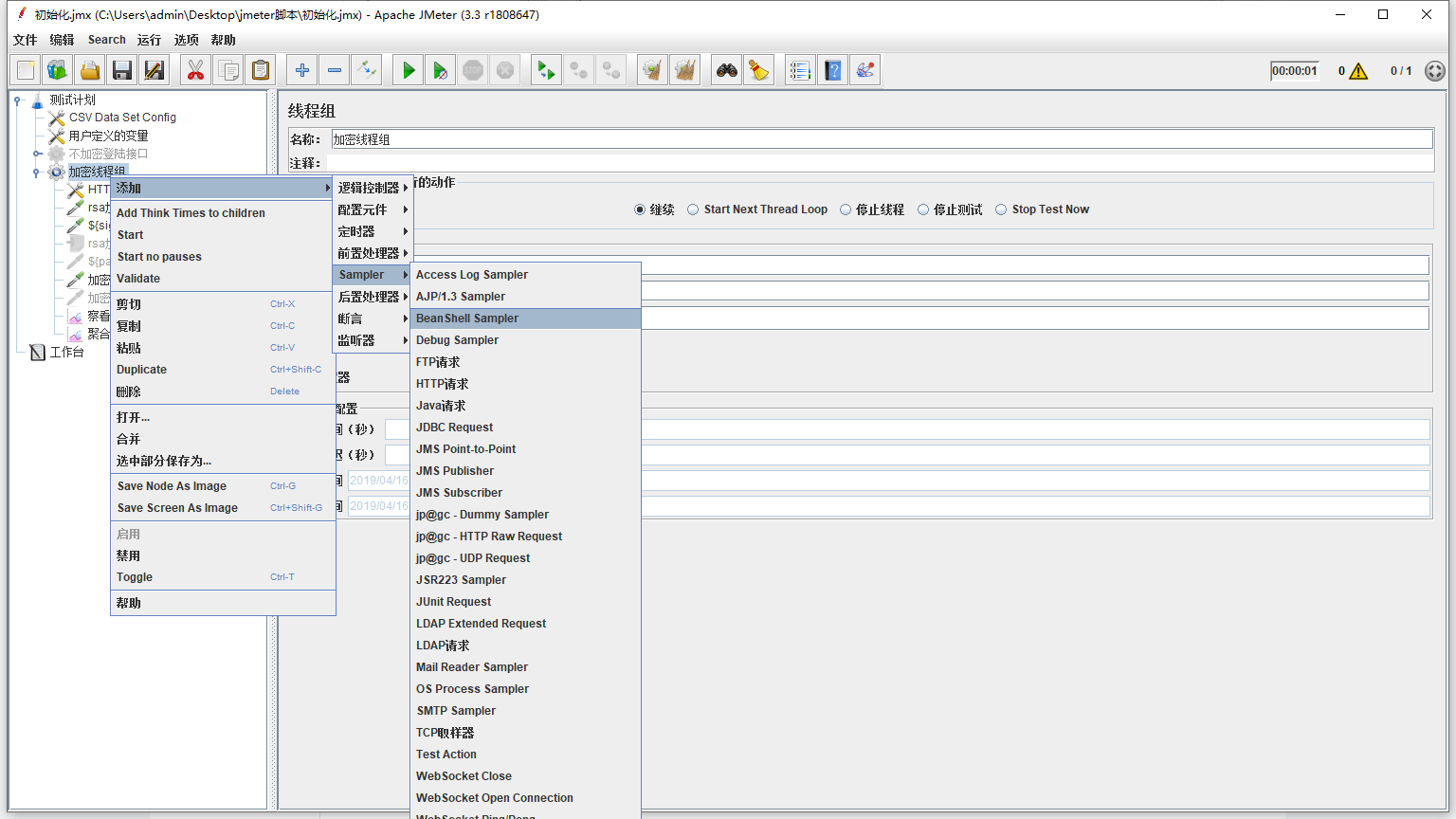Click the Templates toolbar icon
The image size is (1456, 819).
pyautogui.click(x=57, y=69)
